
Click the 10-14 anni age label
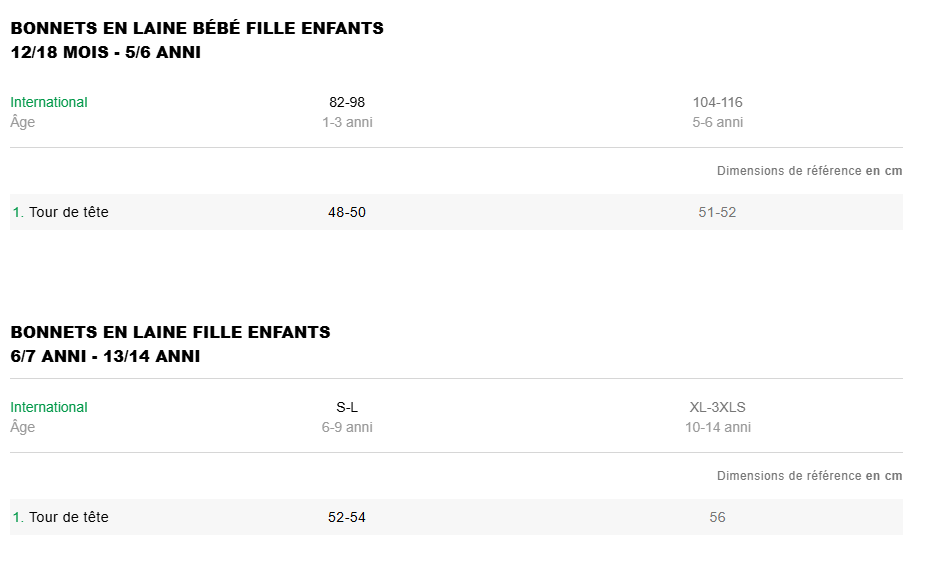click(x=717, y=427)
